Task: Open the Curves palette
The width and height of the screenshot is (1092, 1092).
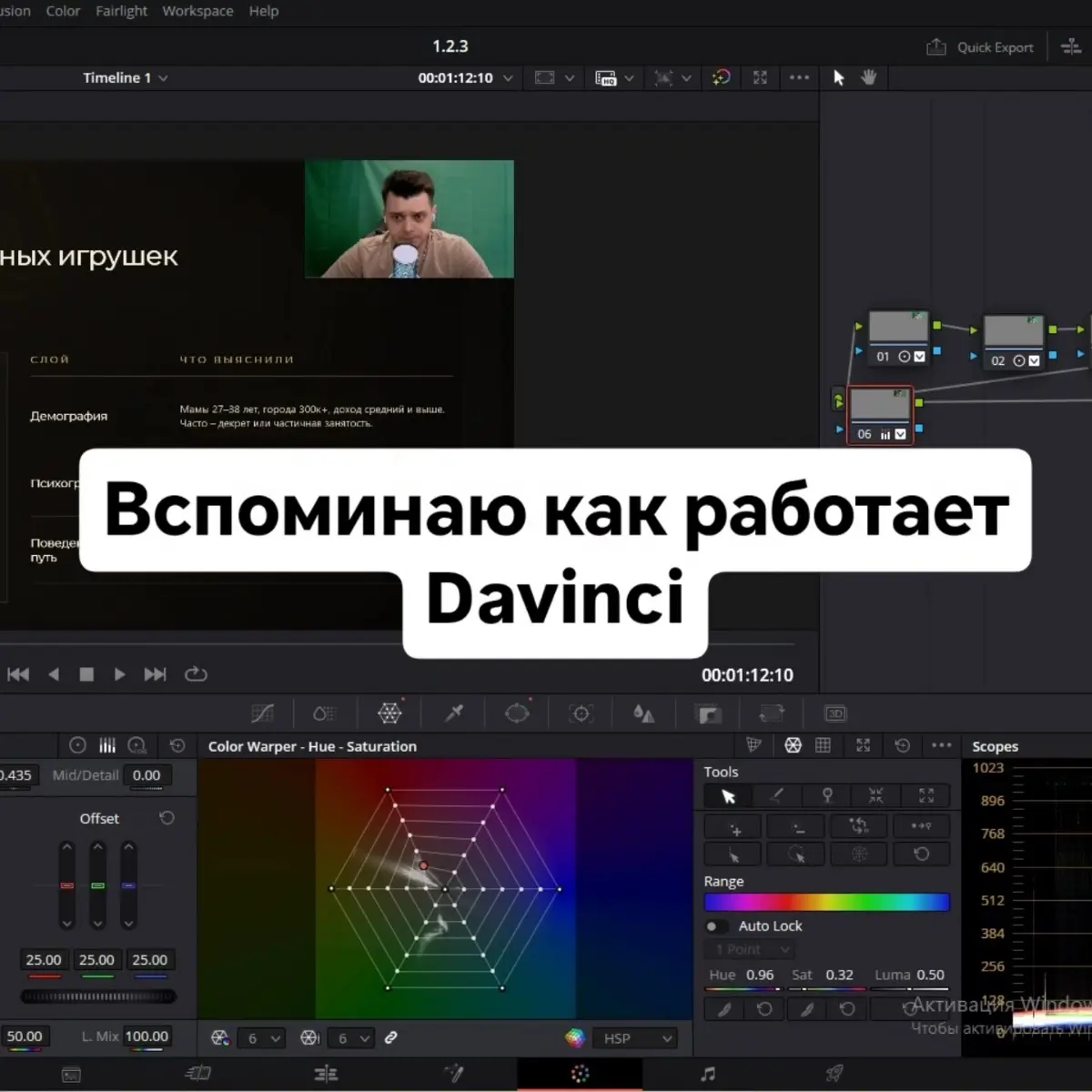Action: coord(262,713)
